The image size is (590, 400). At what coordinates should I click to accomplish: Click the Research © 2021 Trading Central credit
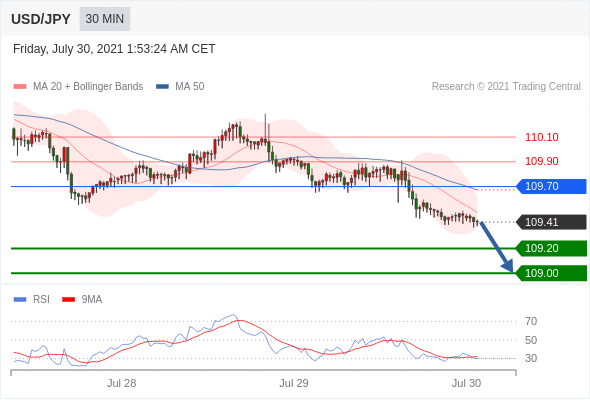(x=506, y=87)
